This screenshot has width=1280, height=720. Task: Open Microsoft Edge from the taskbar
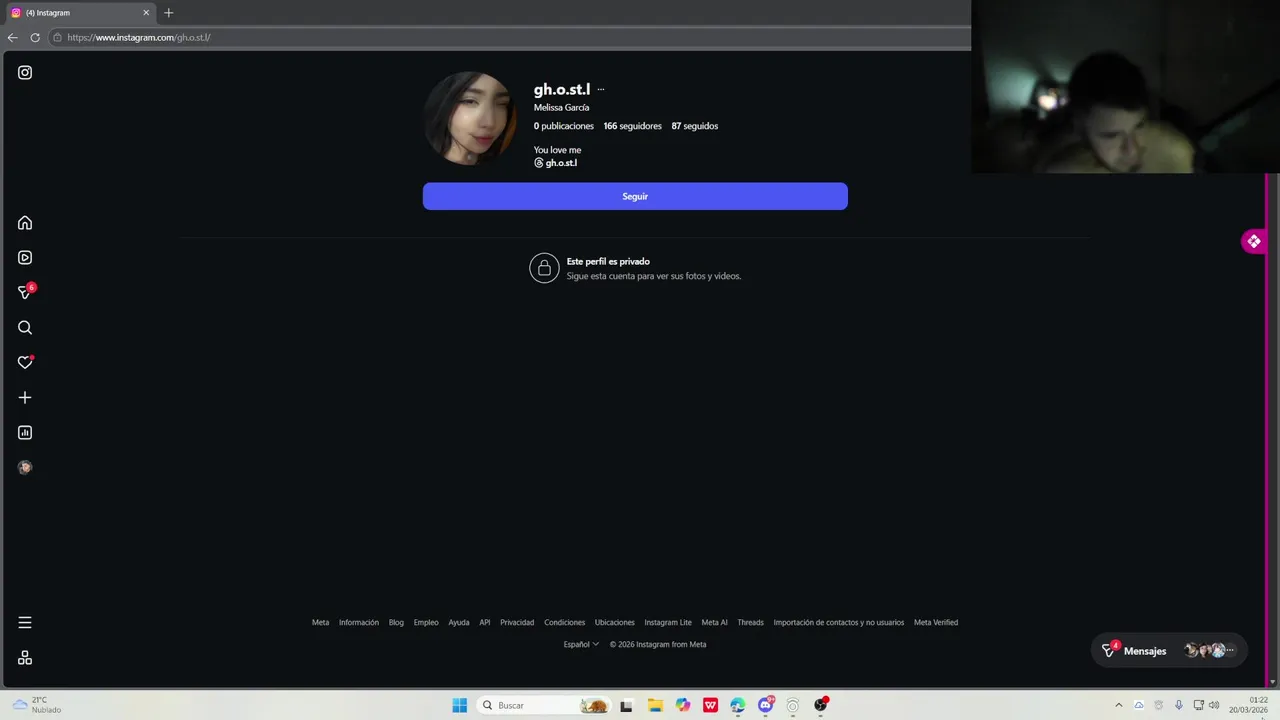(738, 705)
